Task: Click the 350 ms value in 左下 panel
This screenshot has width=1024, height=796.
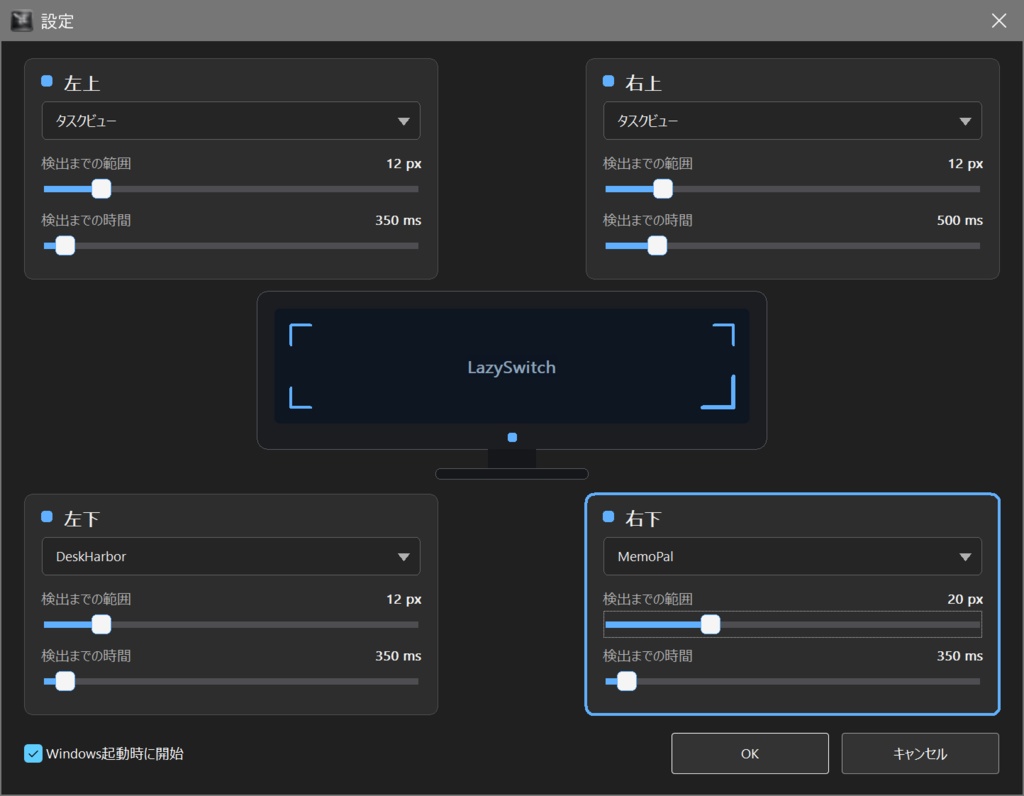Action: 398,656
